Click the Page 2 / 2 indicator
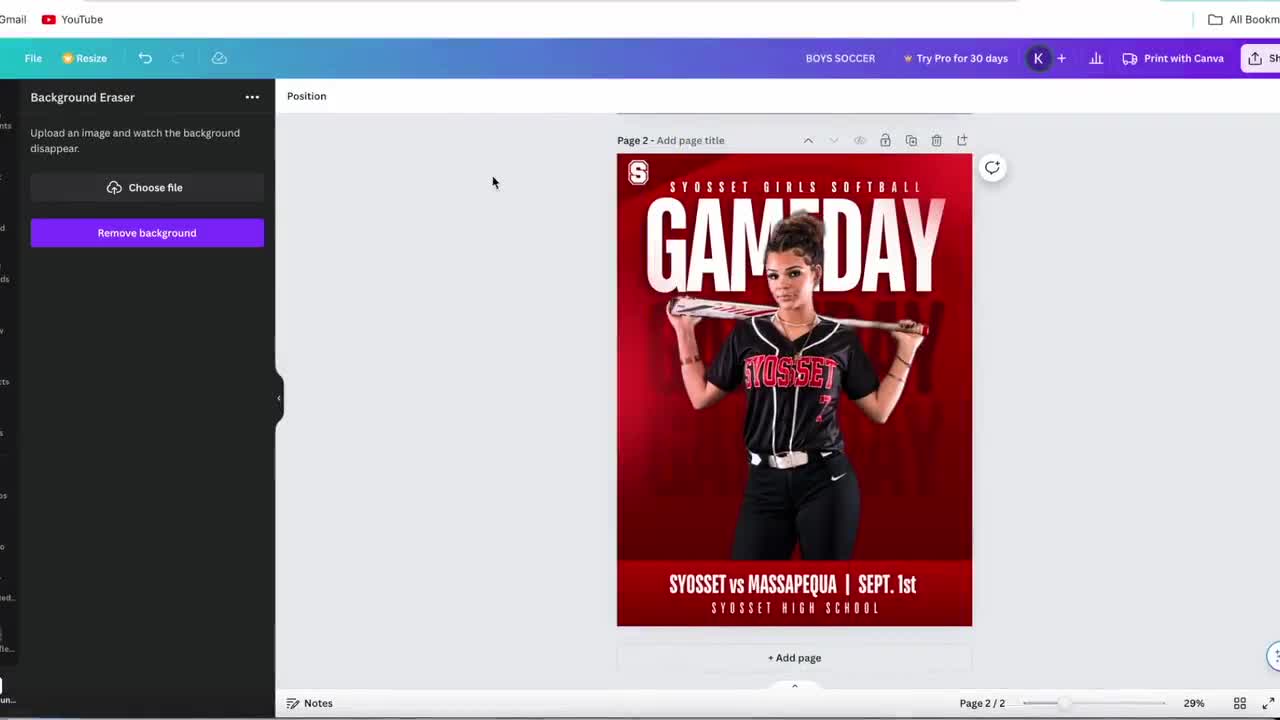The height and width of the screenshot is (720, 1280). 982,703
